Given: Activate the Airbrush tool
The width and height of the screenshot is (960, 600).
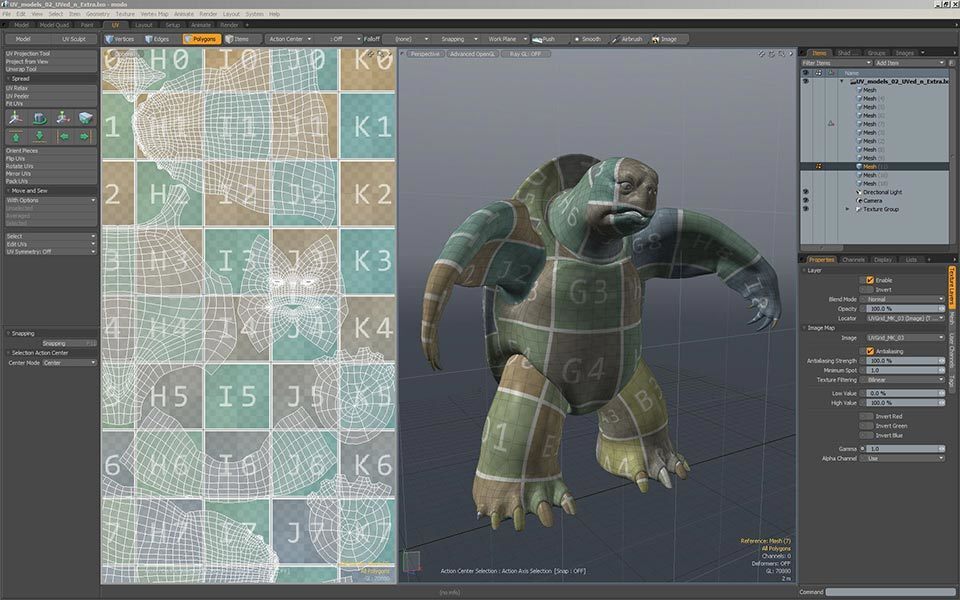Looking at the screenshot, I should coord(628,39).
